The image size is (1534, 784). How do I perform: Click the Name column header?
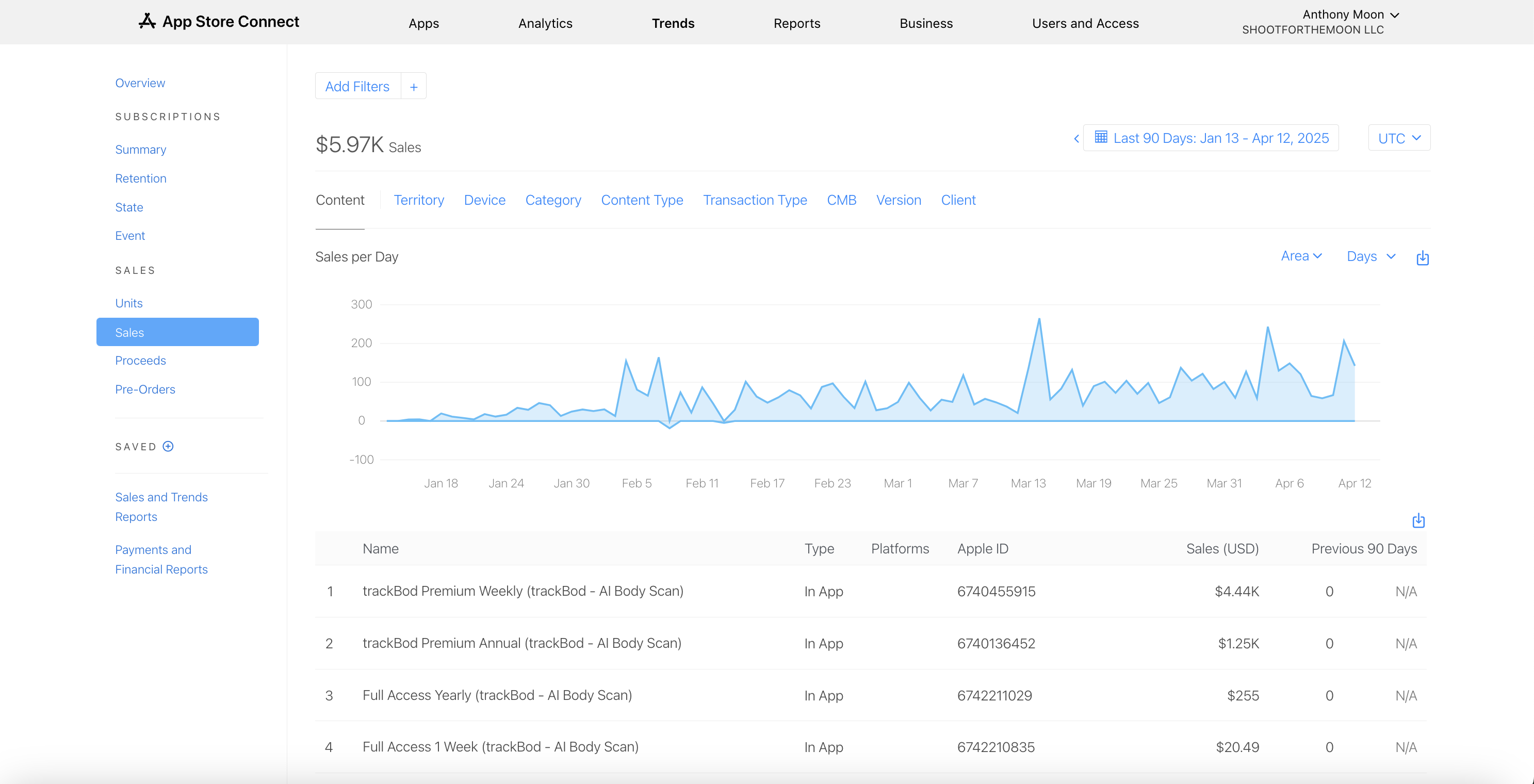tap(381, 549)
